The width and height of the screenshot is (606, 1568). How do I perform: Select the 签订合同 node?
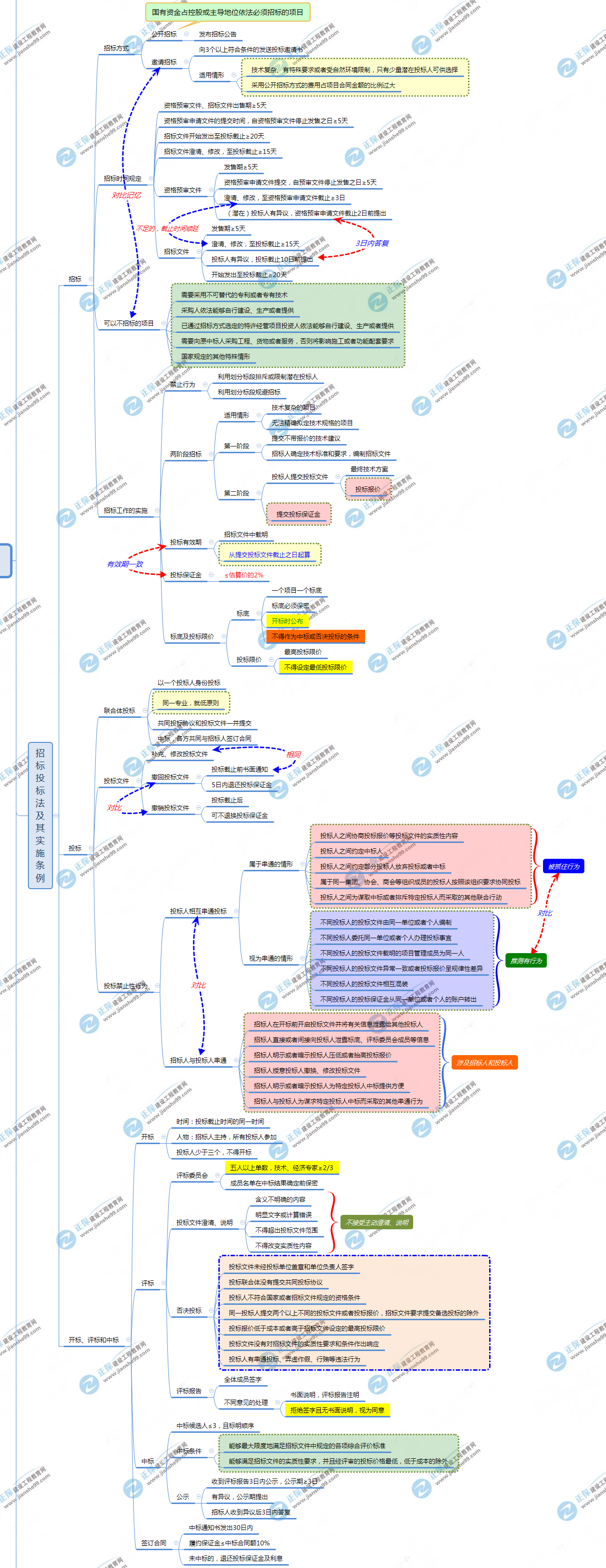coord(153,1543)
